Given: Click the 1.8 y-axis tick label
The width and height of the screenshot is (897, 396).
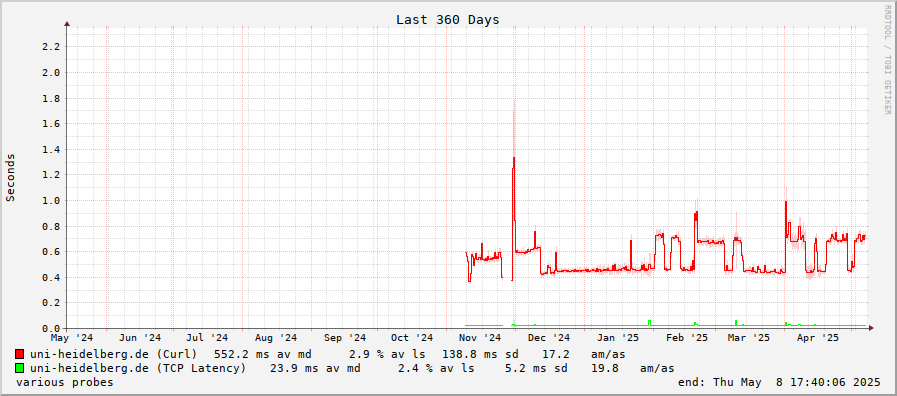Looking at the screenshot, I should tap(51, 98).
